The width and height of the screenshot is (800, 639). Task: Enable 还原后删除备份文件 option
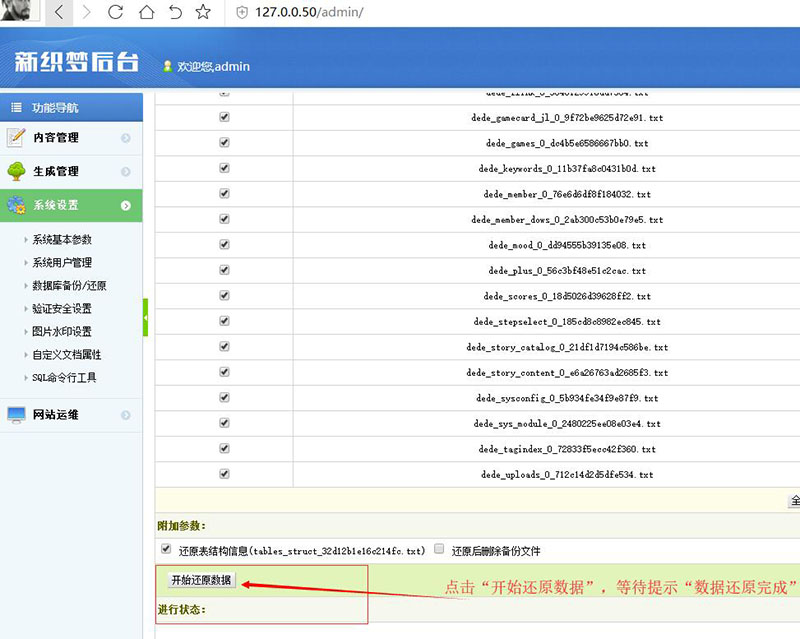(439, 547)
